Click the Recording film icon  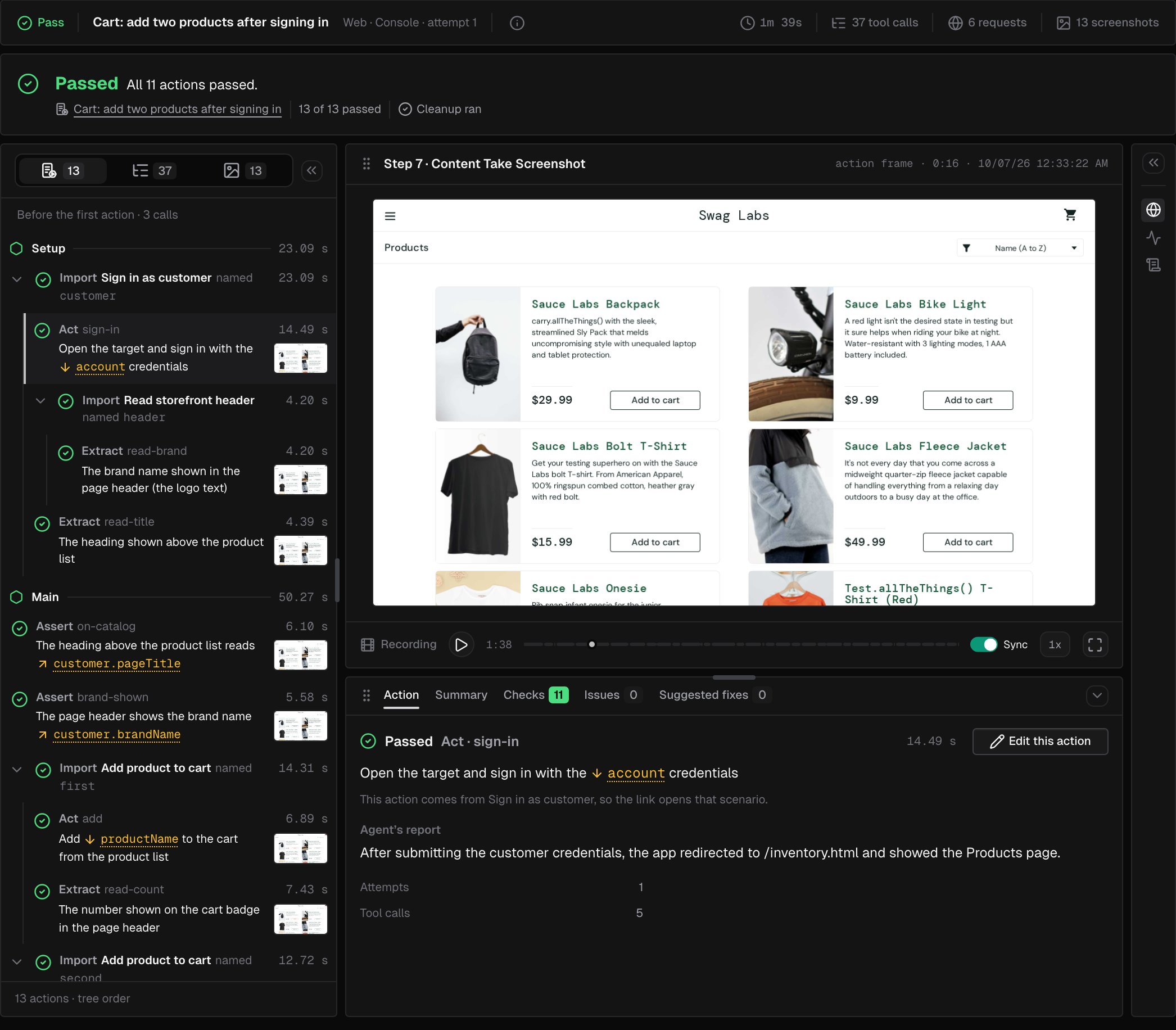click(367, 644)
